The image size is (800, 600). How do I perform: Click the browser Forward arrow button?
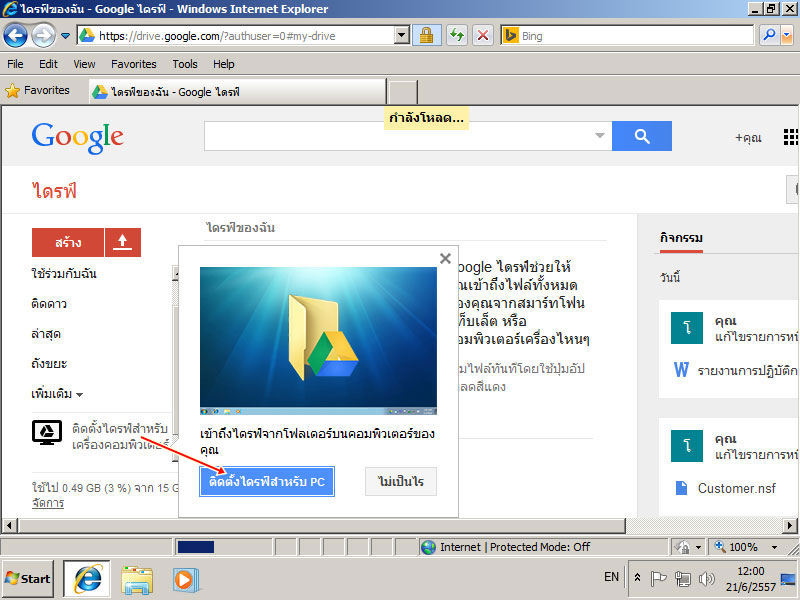click(x=43, y=36)
